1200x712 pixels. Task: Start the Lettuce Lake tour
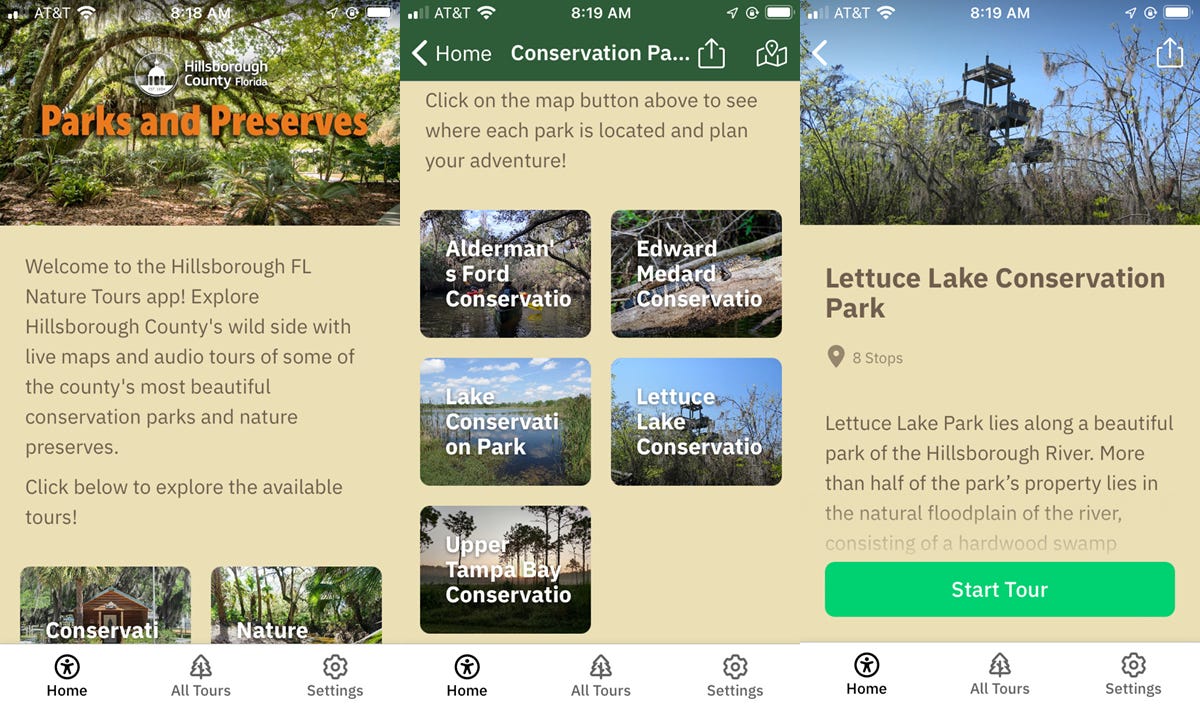pos(1000,589)
